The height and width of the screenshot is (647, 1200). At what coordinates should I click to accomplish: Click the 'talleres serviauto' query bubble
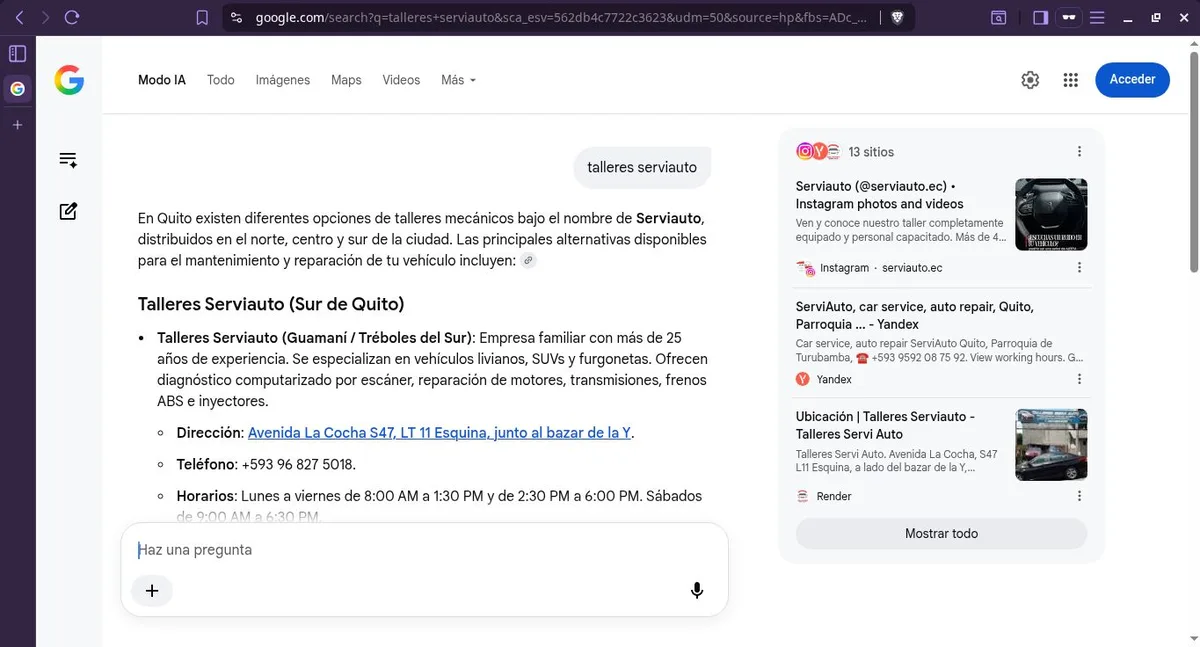(x=642, y=167)
